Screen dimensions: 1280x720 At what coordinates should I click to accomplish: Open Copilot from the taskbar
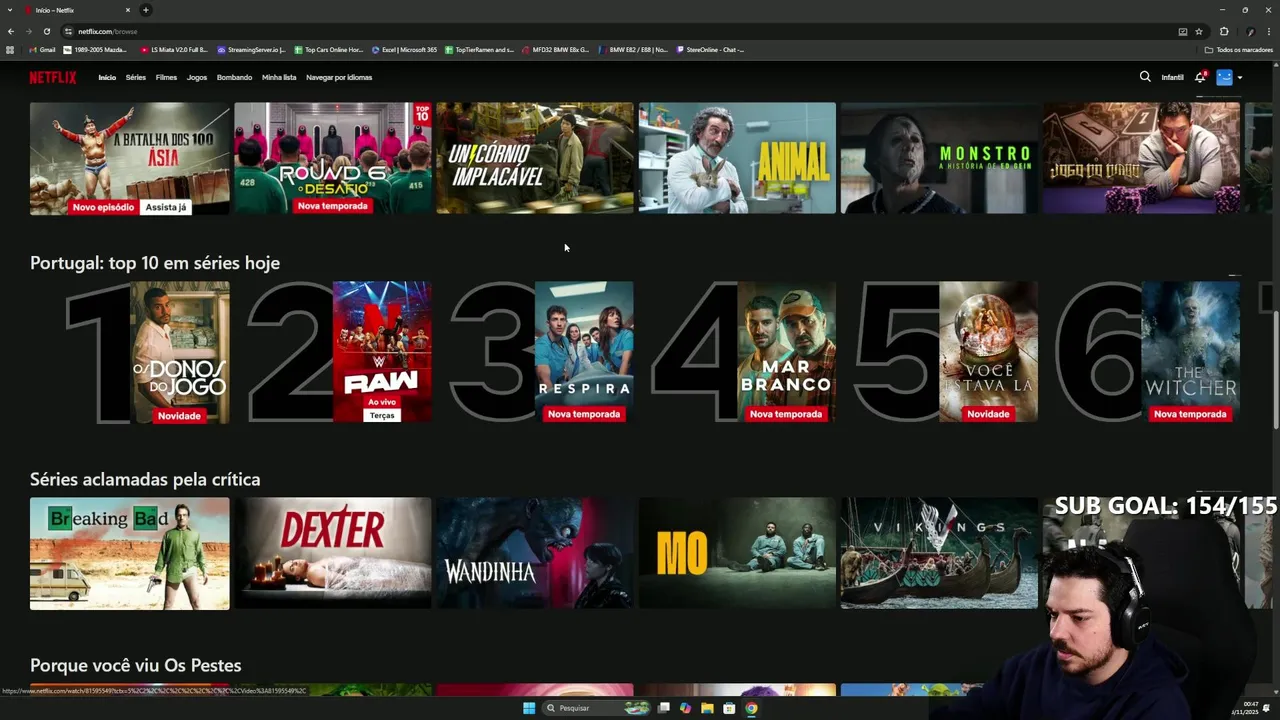click(685, 708)
